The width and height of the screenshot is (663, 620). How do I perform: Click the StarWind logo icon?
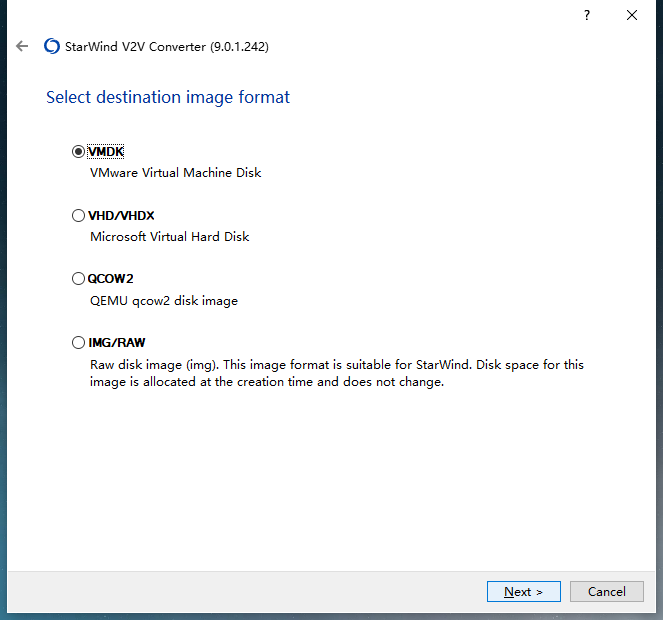tap(52, 46)
